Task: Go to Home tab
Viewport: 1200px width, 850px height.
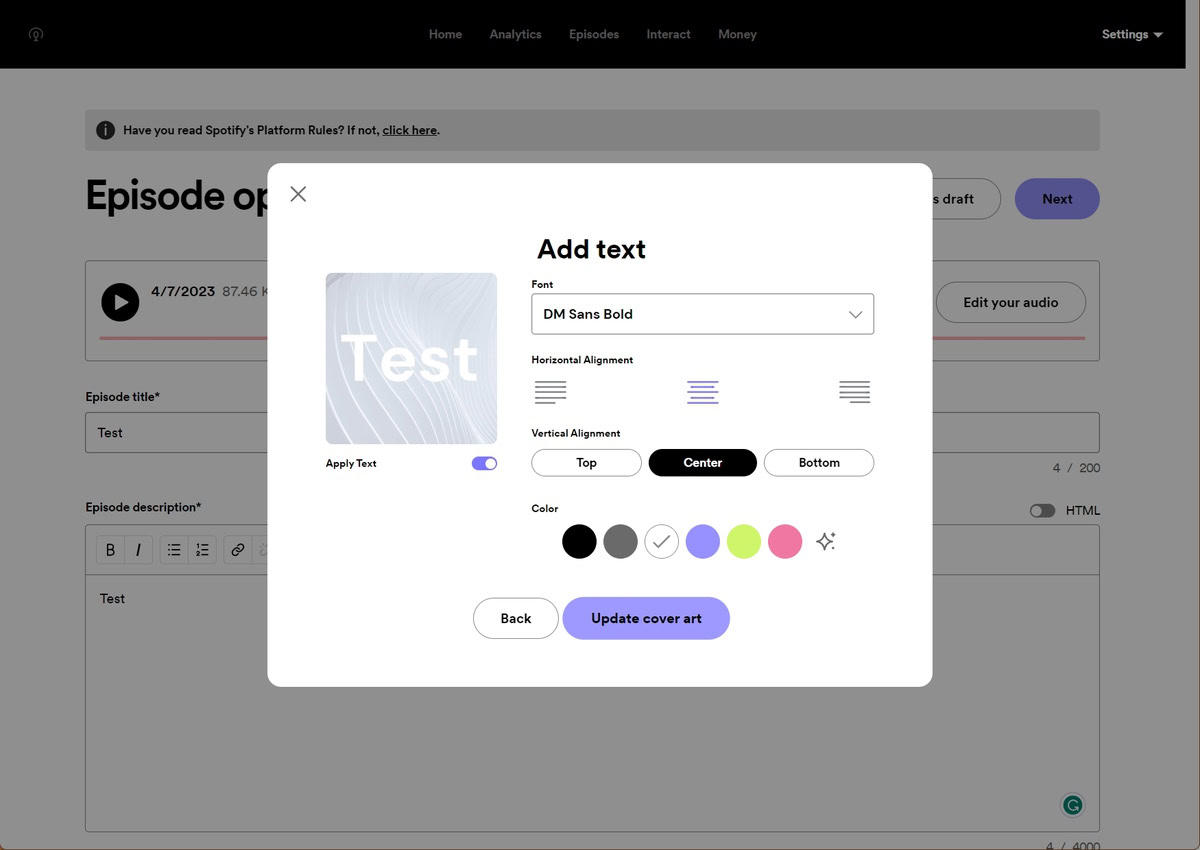Action: [445, 34]
